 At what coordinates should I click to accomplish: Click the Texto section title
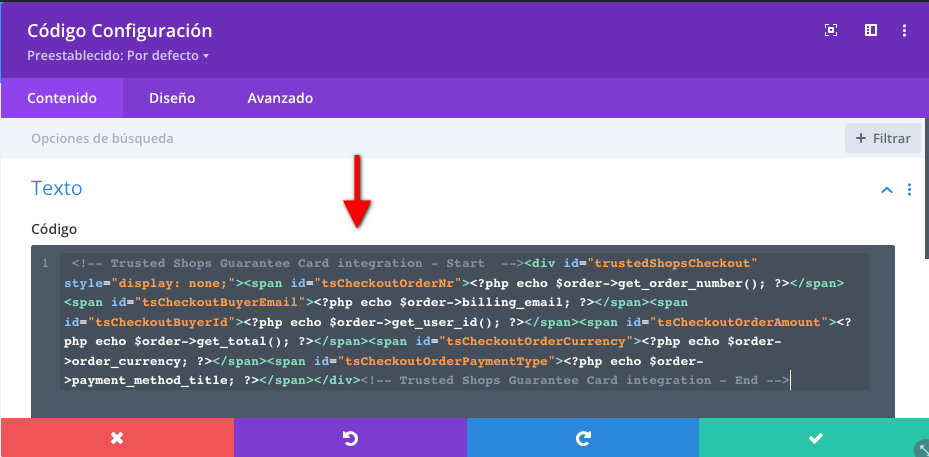tap(56, 188)
